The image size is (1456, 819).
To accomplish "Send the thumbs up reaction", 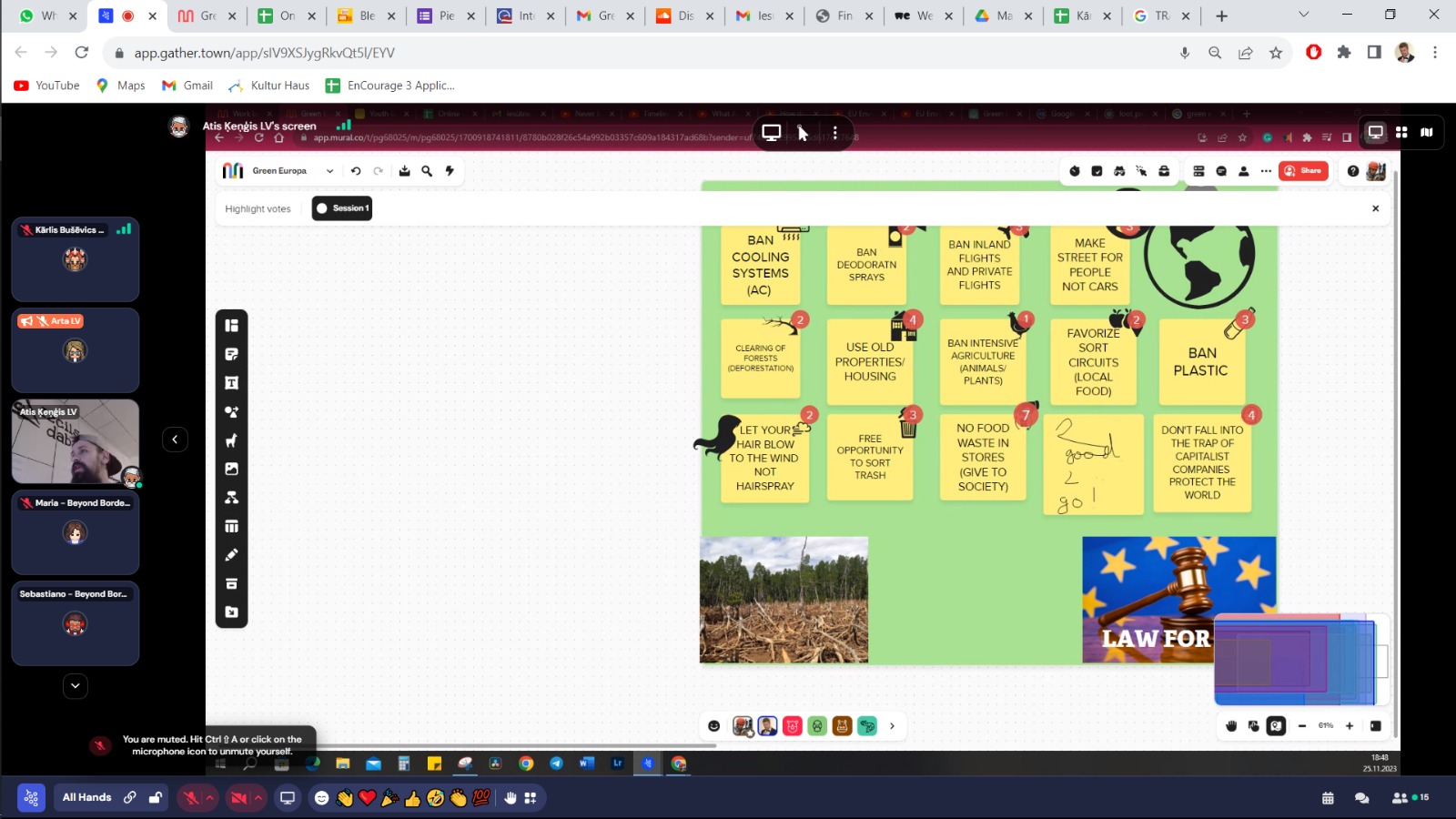I will [413, 798].
